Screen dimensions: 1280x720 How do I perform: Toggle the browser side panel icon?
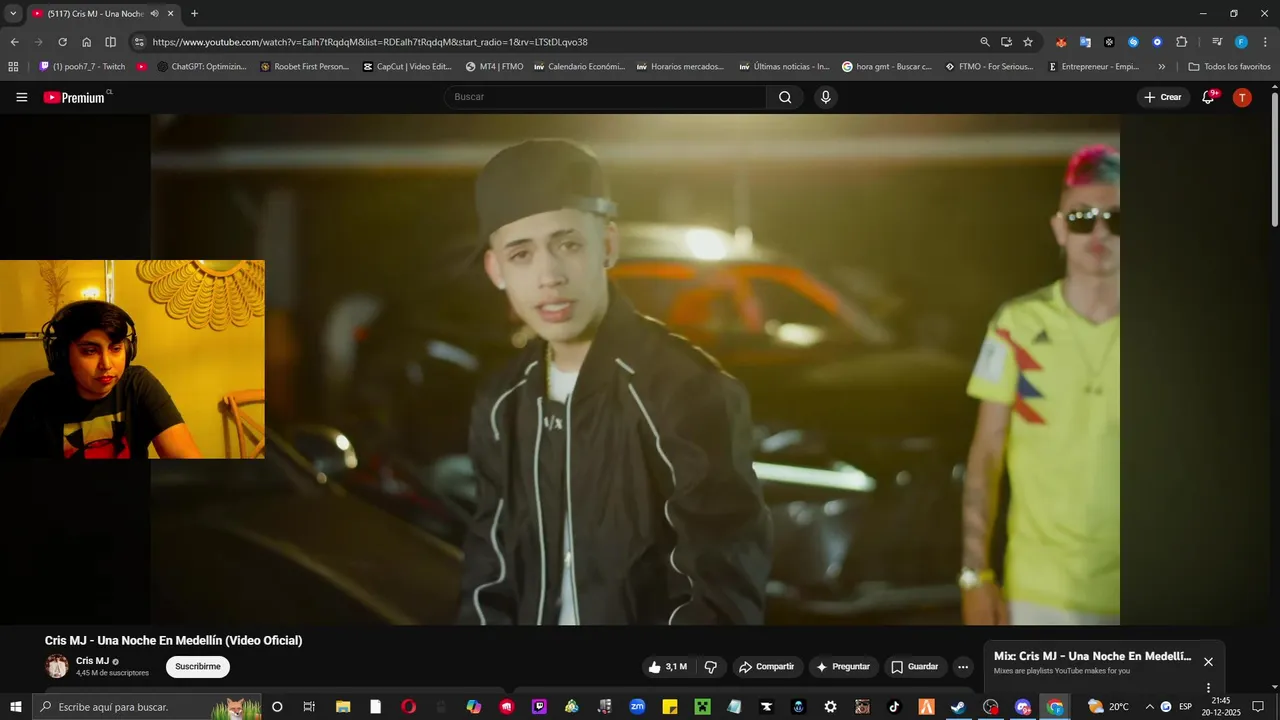(x=111, y=42)
